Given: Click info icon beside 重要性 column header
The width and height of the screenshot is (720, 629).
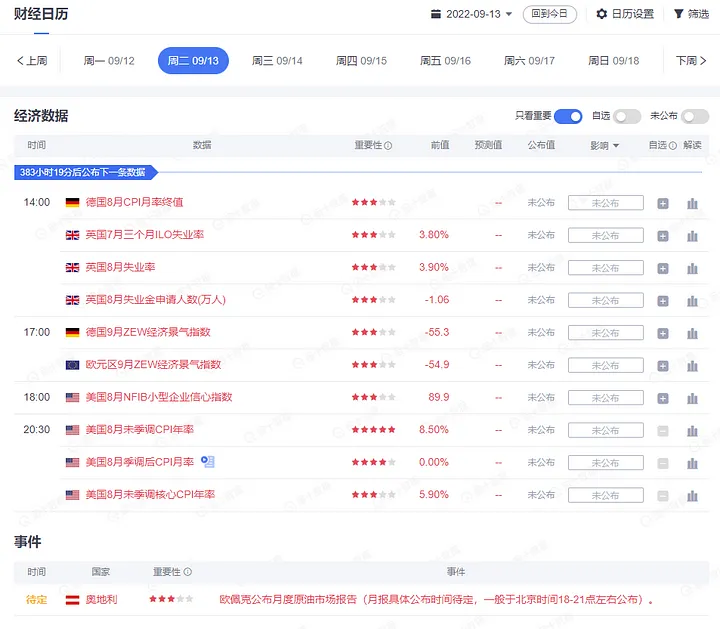Looking at the screenshot, I should [x=388, y=146].
